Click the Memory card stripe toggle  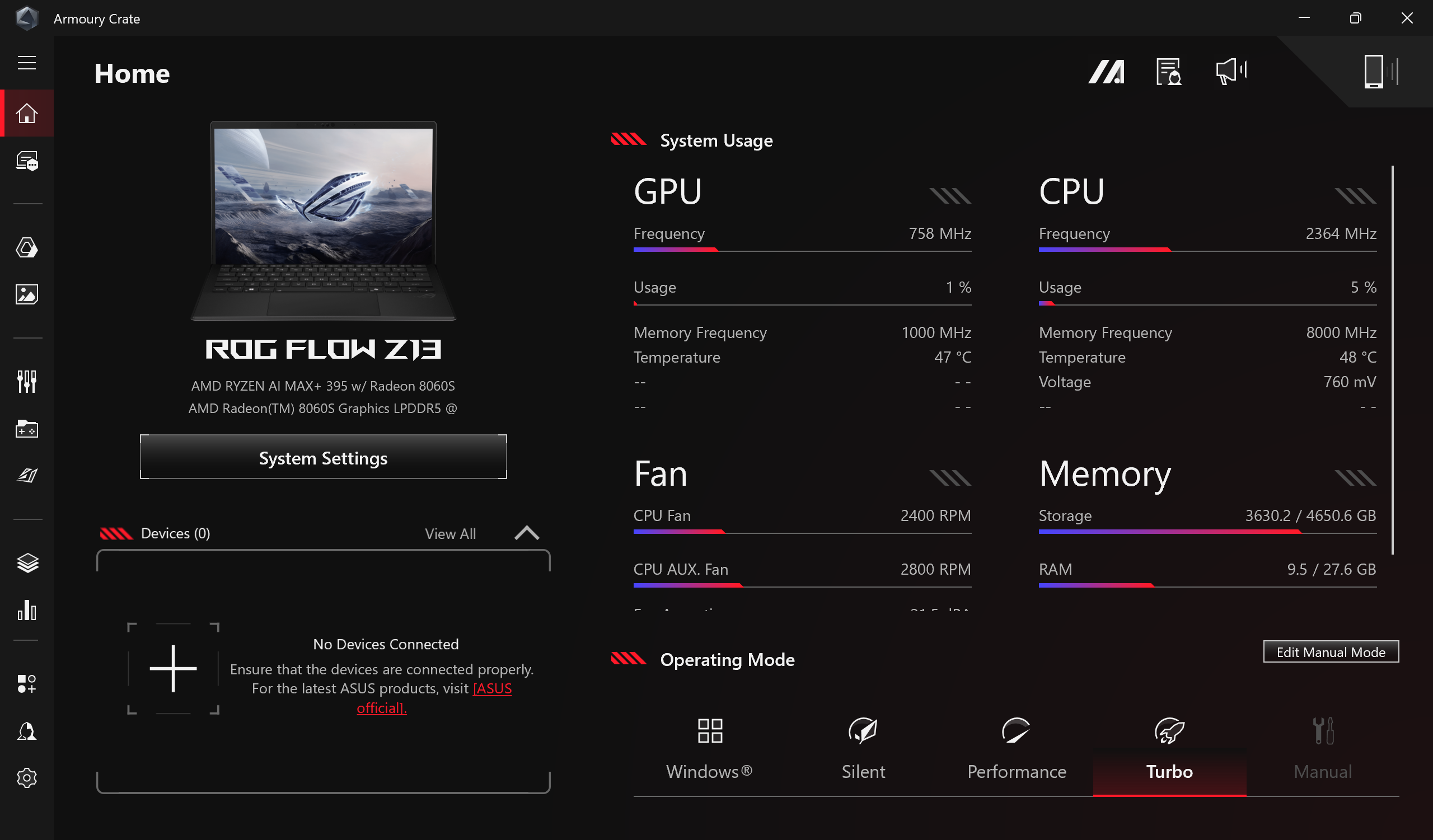pos(1356,477)
